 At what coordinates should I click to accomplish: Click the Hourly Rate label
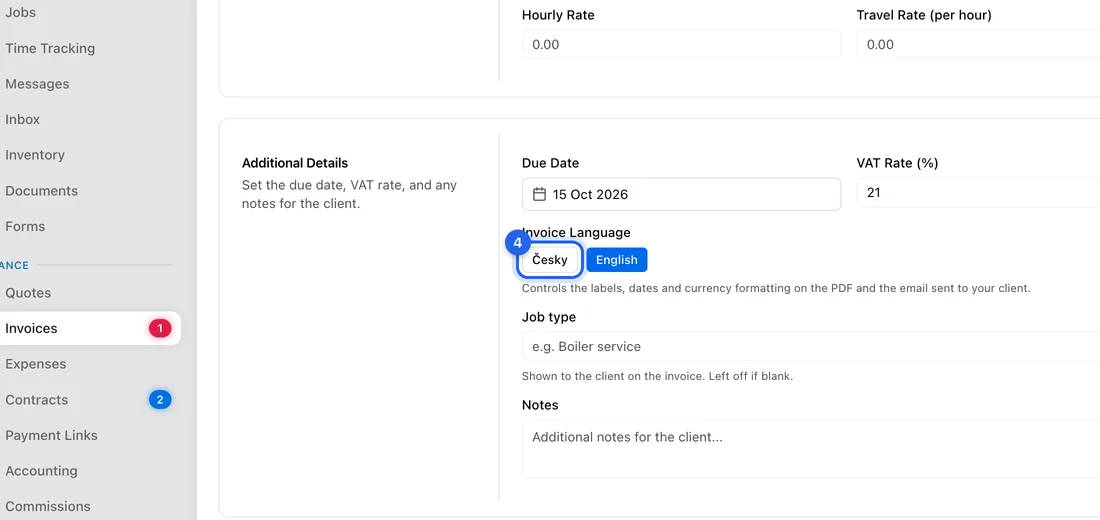(x=558, y=15)
